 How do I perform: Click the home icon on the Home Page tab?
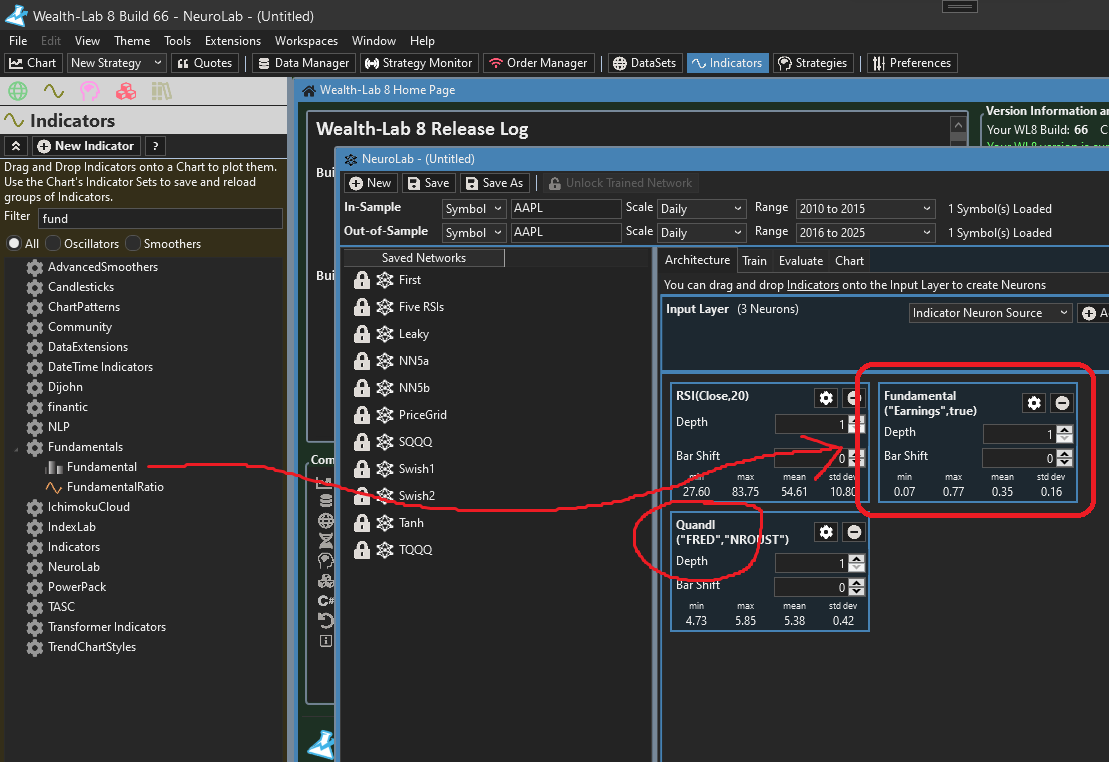(309, 91)
